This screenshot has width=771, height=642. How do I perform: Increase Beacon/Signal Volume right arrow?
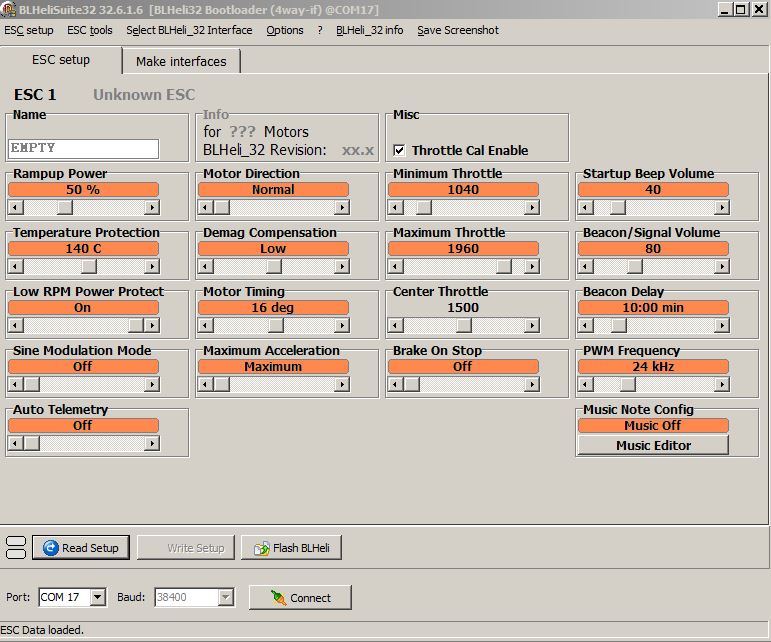(x=721, y=266)
